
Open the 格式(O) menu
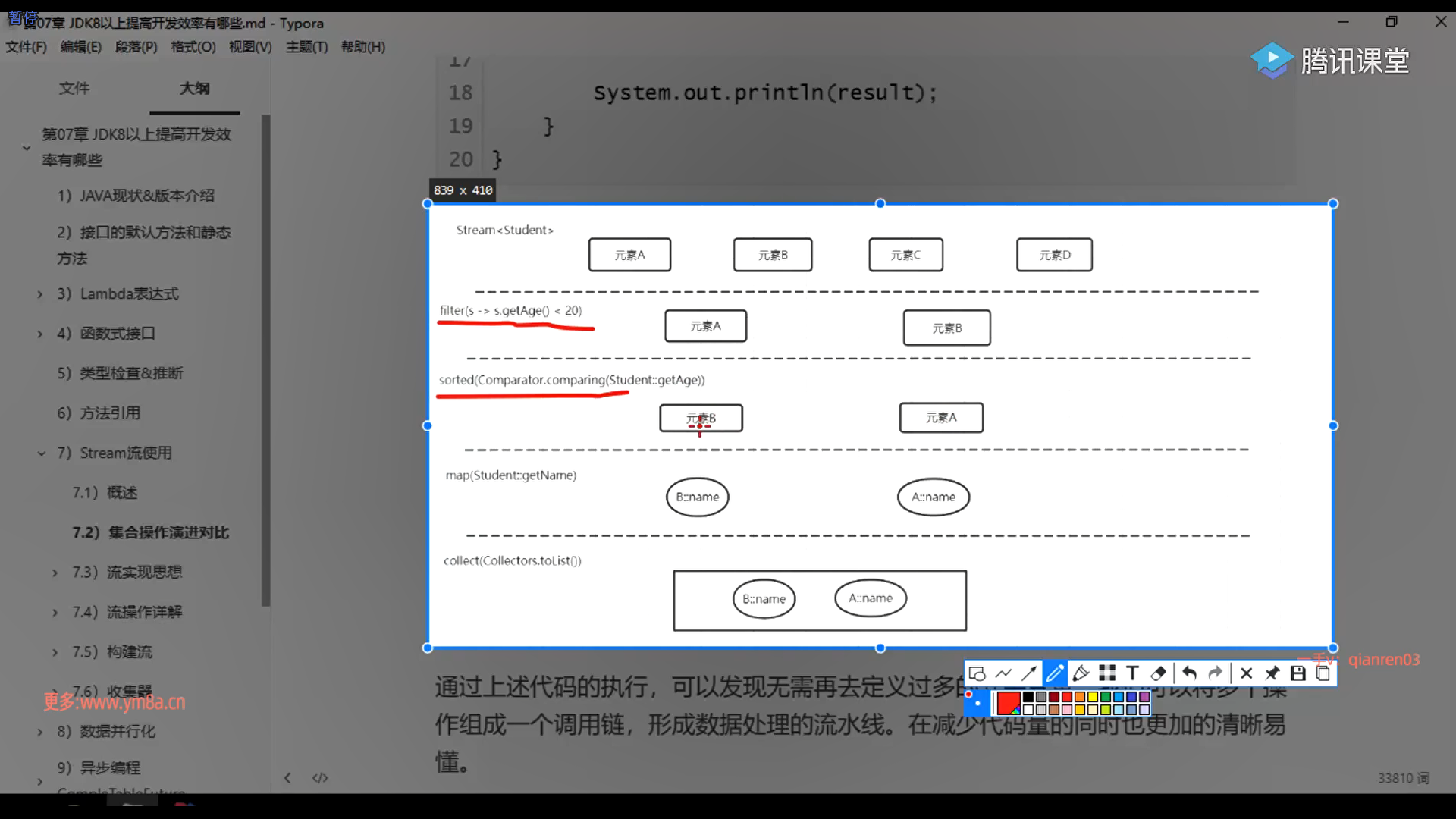[x=193, y=47]
